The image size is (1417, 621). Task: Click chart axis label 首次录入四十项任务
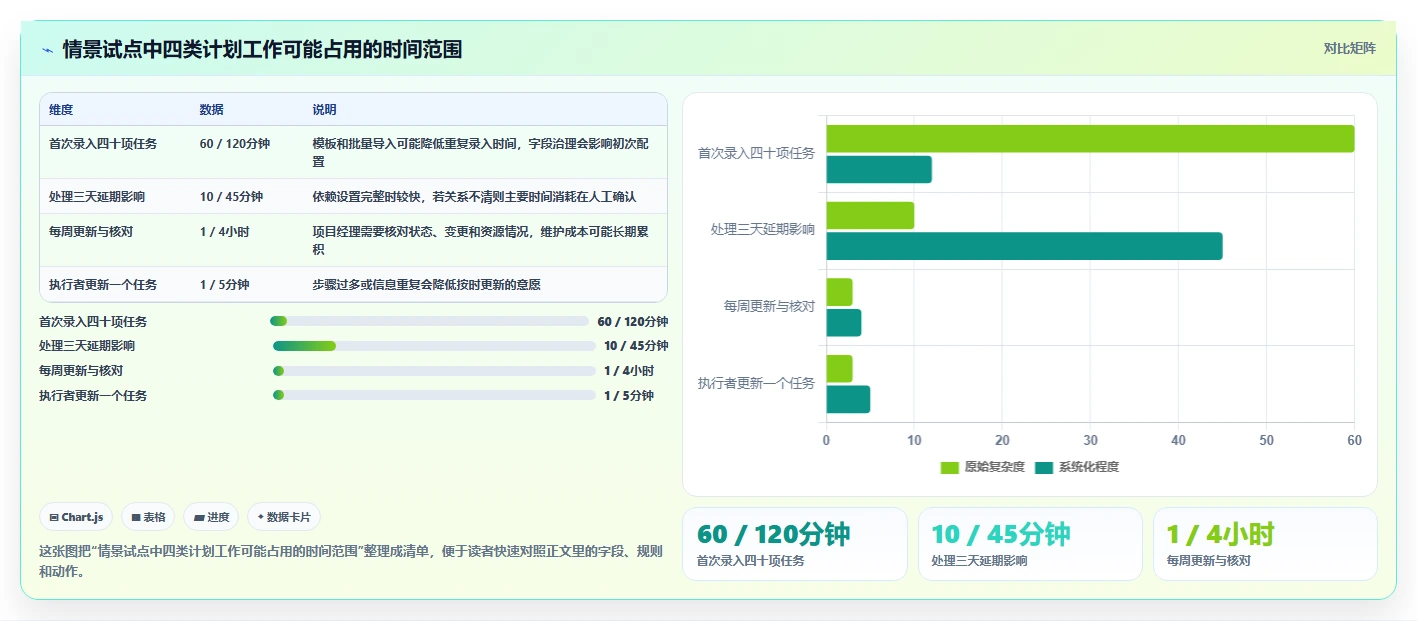756,153
